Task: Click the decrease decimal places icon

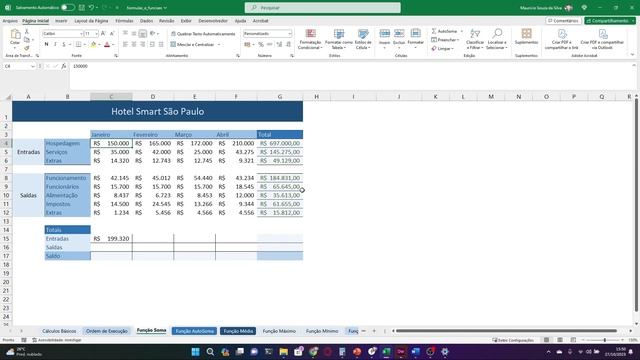Action: (x=288, y=44)
